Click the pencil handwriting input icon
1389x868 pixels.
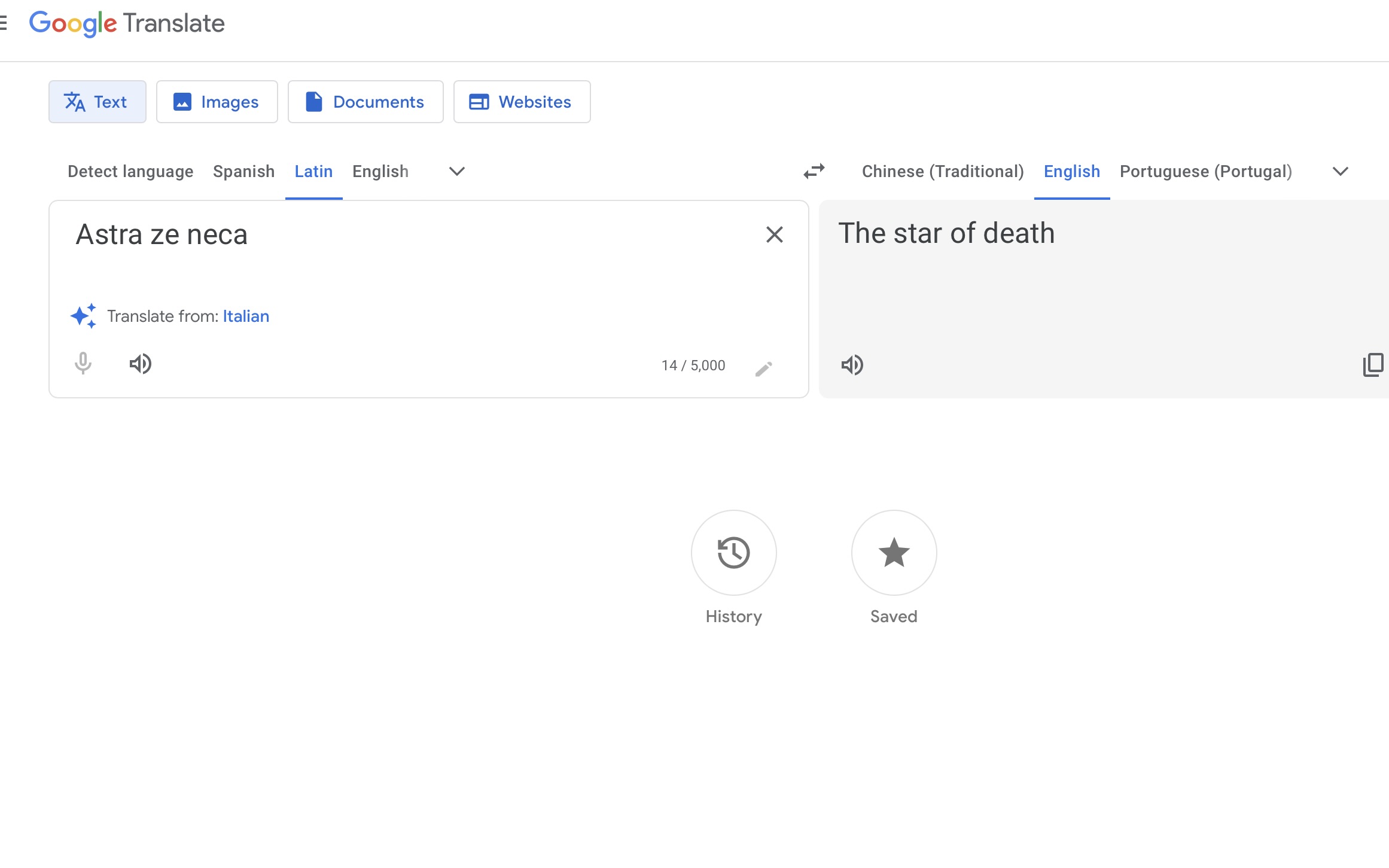coord(763,368)
